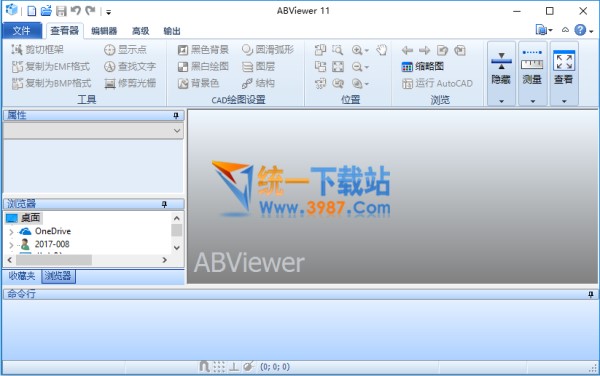This screenshot has height=376, width=600.
Task: Click the save icon in quick access toolbar
Action: click(x=61, y=11)
